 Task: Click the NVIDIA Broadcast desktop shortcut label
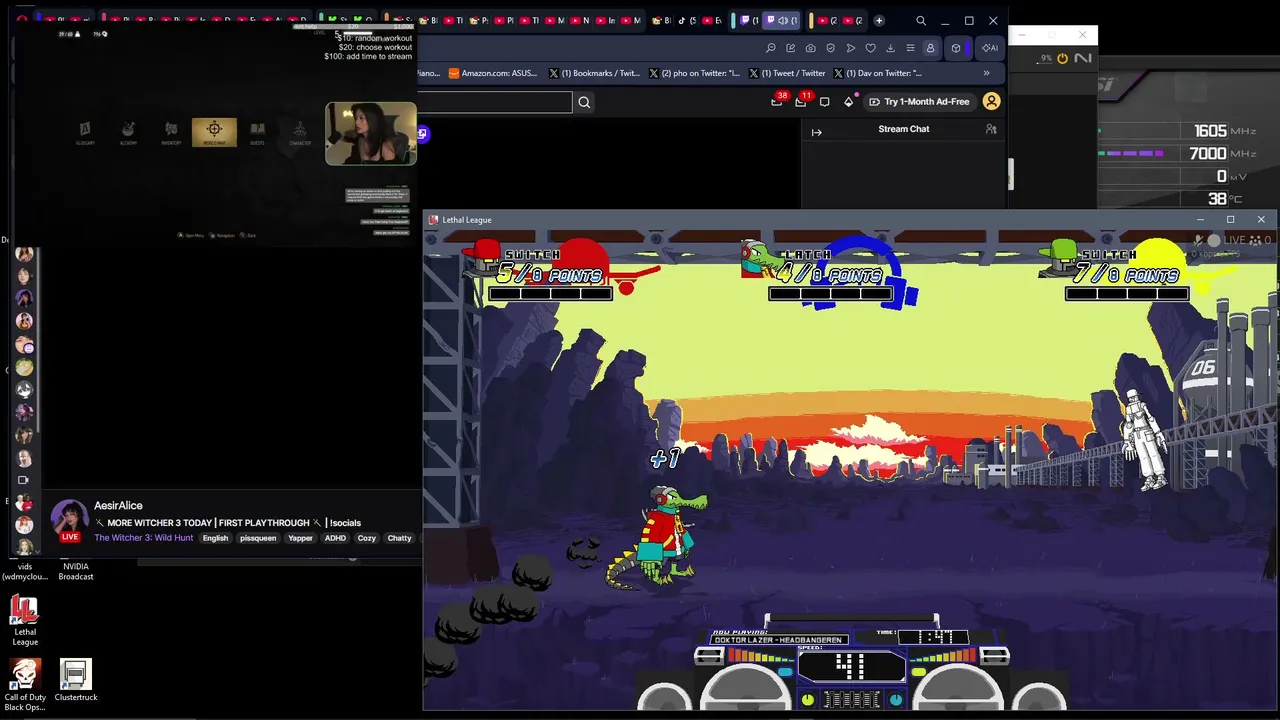pyautogui.click(x=76, y=572)
